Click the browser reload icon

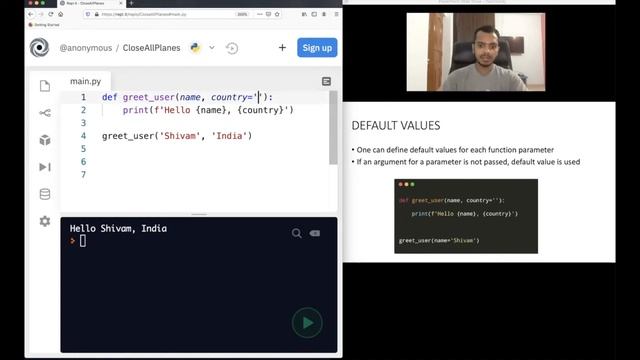51,14
